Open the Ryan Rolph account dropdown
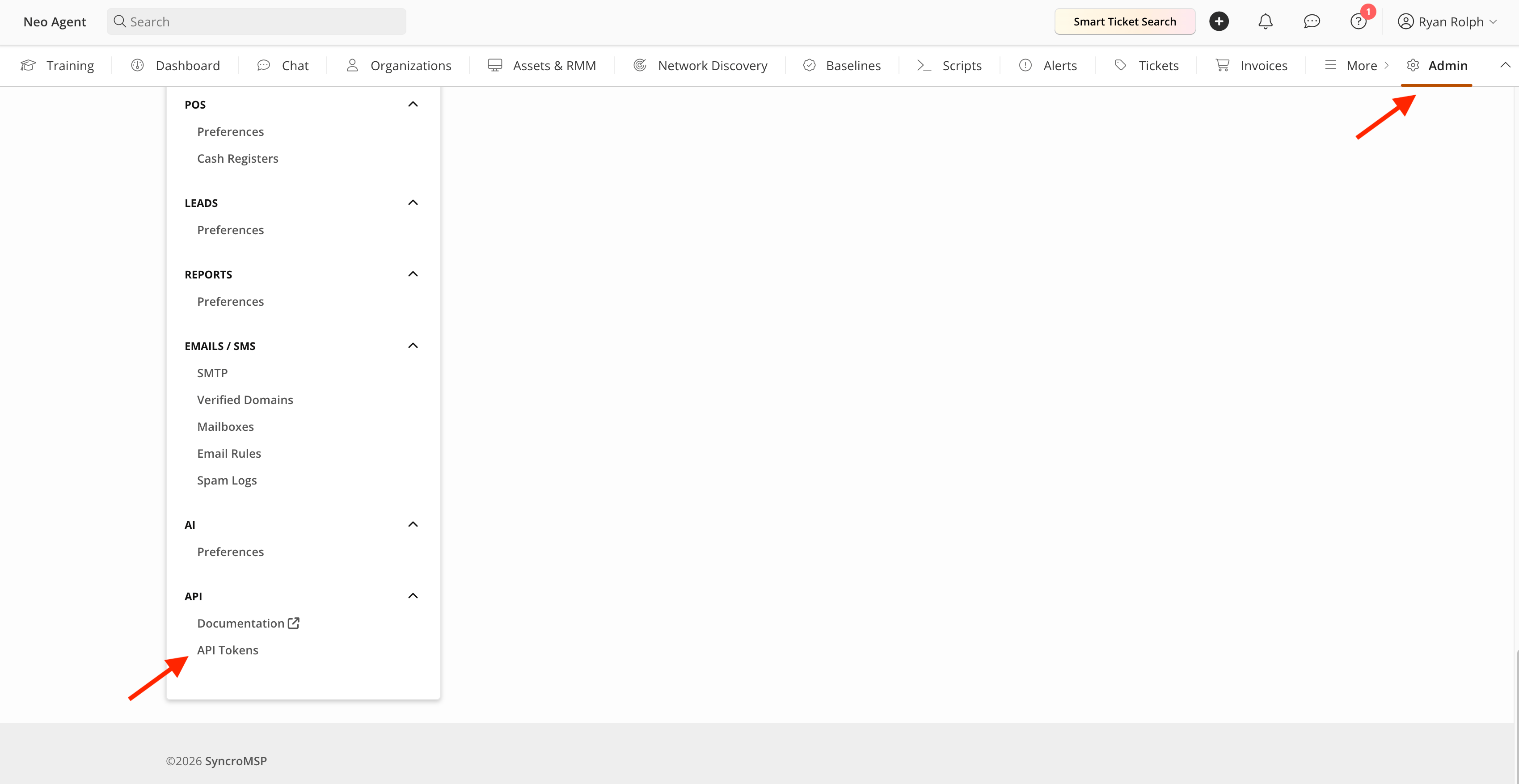 (1447, 22)
